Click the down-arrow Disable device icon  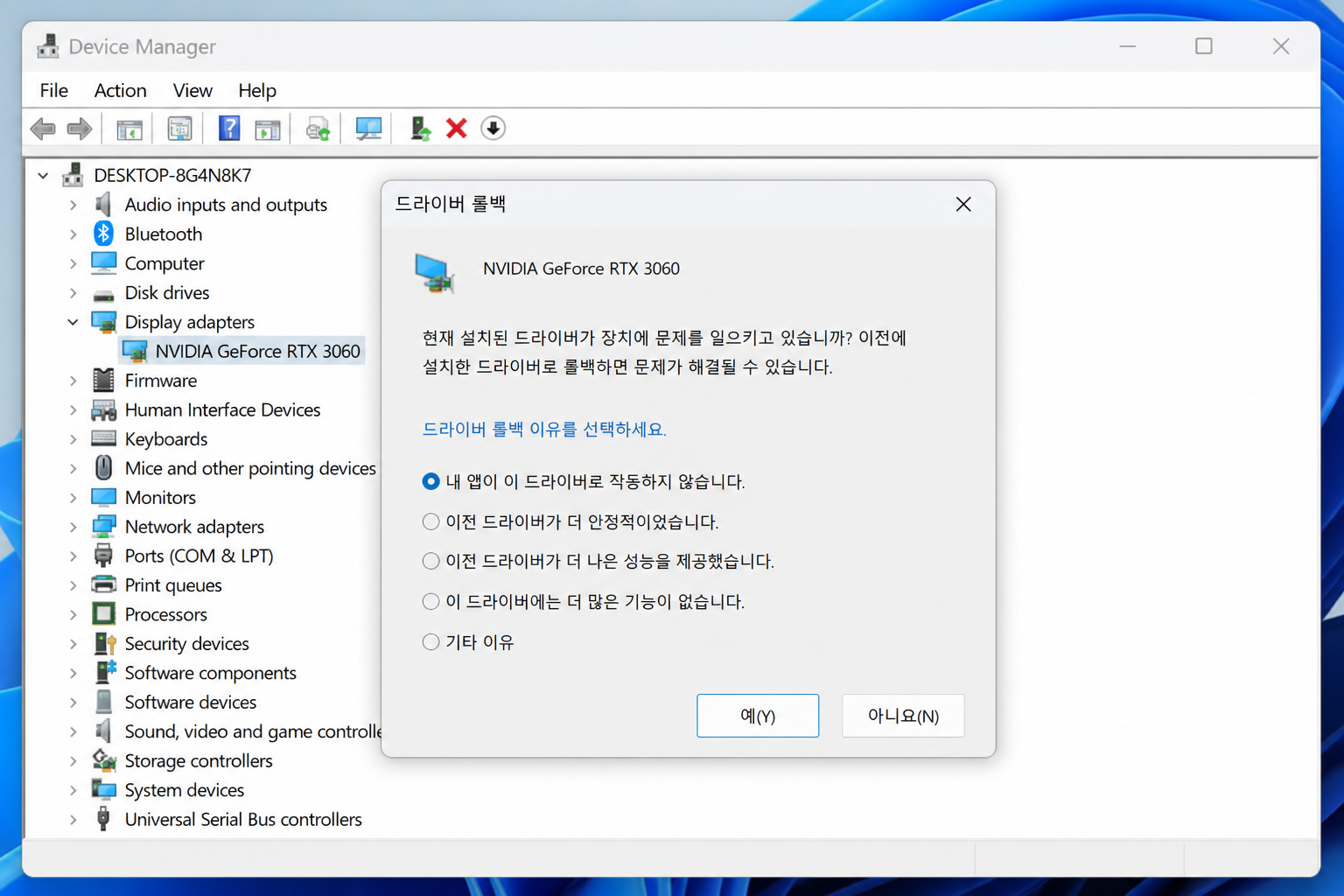tap(493, 129)
